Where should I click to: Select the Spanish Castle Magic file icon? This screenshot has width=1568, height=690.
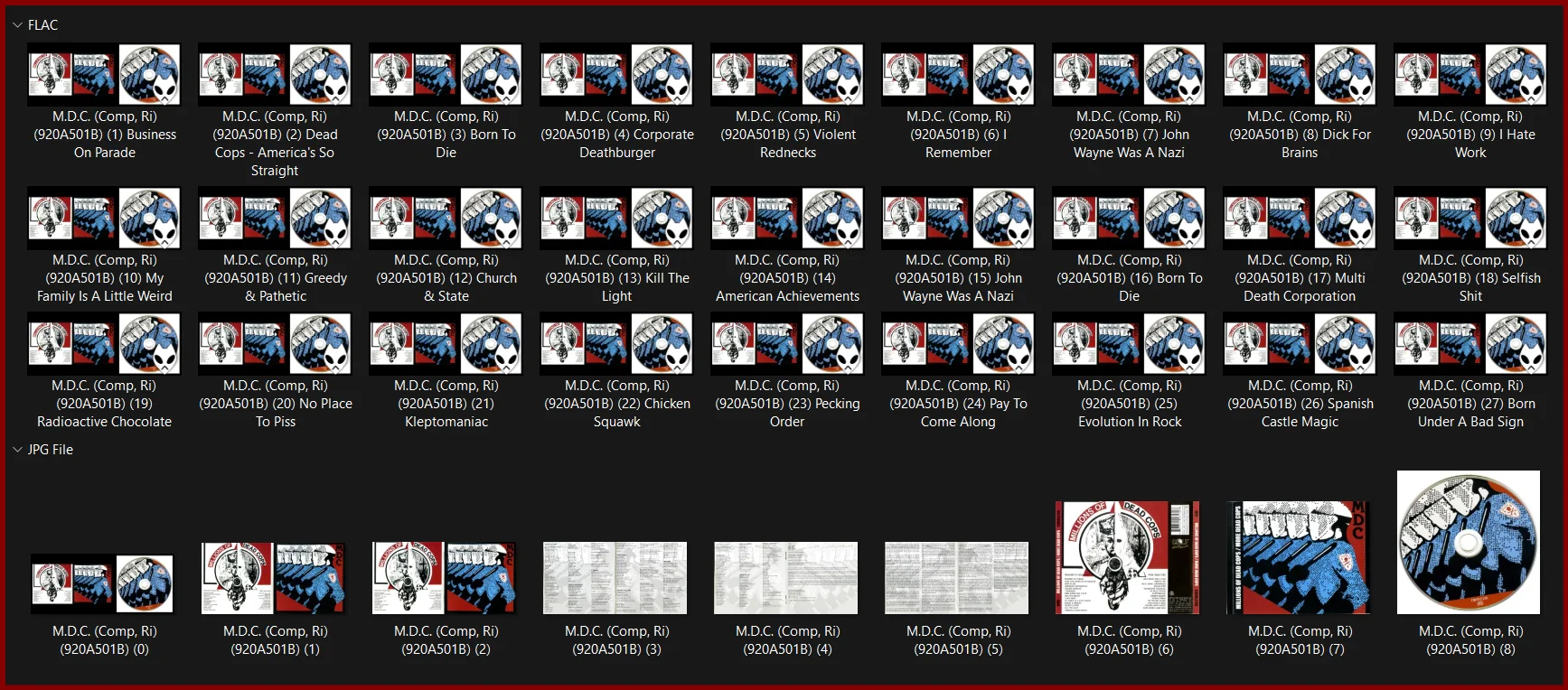pyautogui.click(x=1300, y=343)
